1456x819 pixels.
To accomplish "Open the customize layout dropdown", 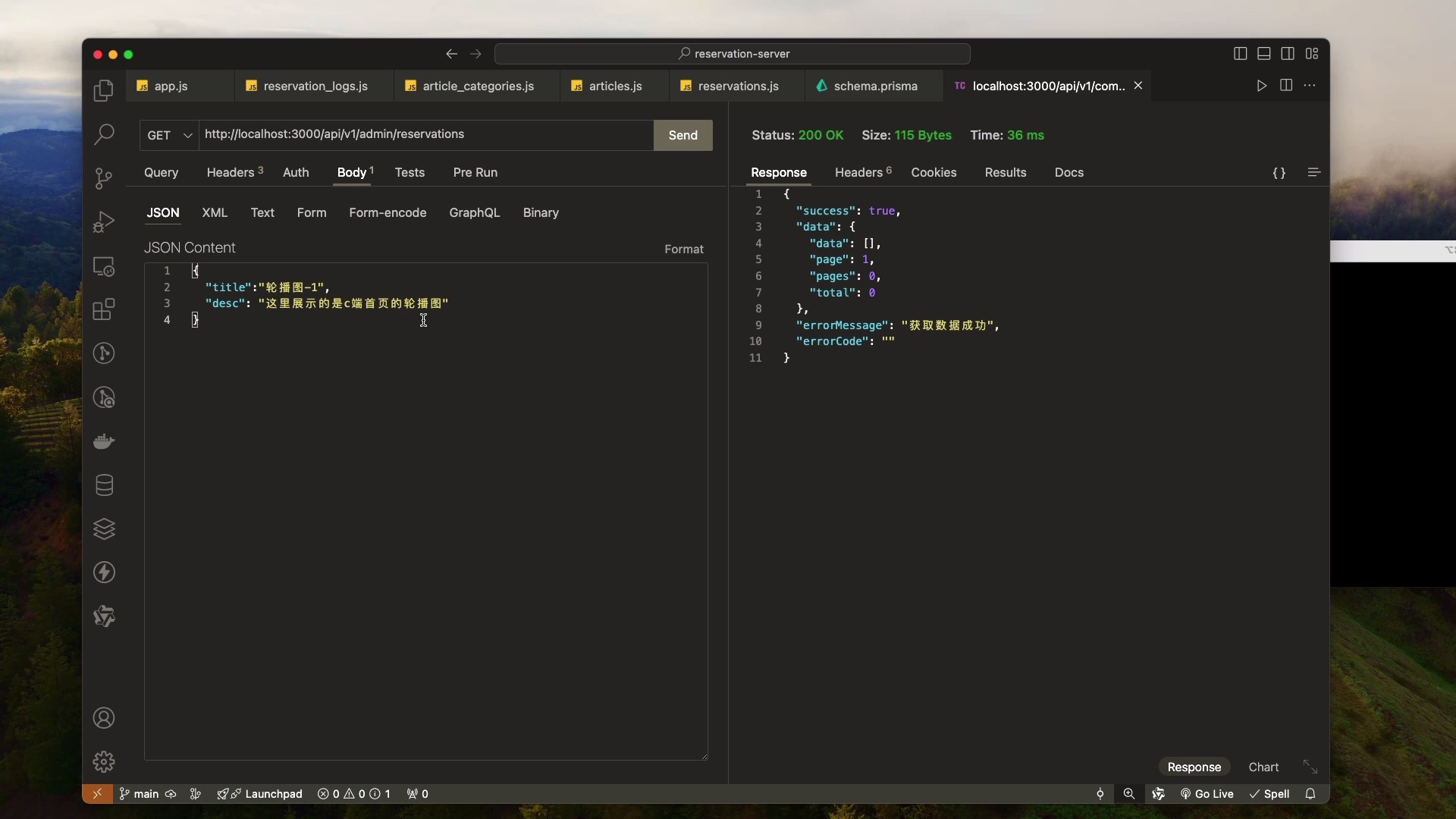I will pyautogui.click(x=1313, y=53).
